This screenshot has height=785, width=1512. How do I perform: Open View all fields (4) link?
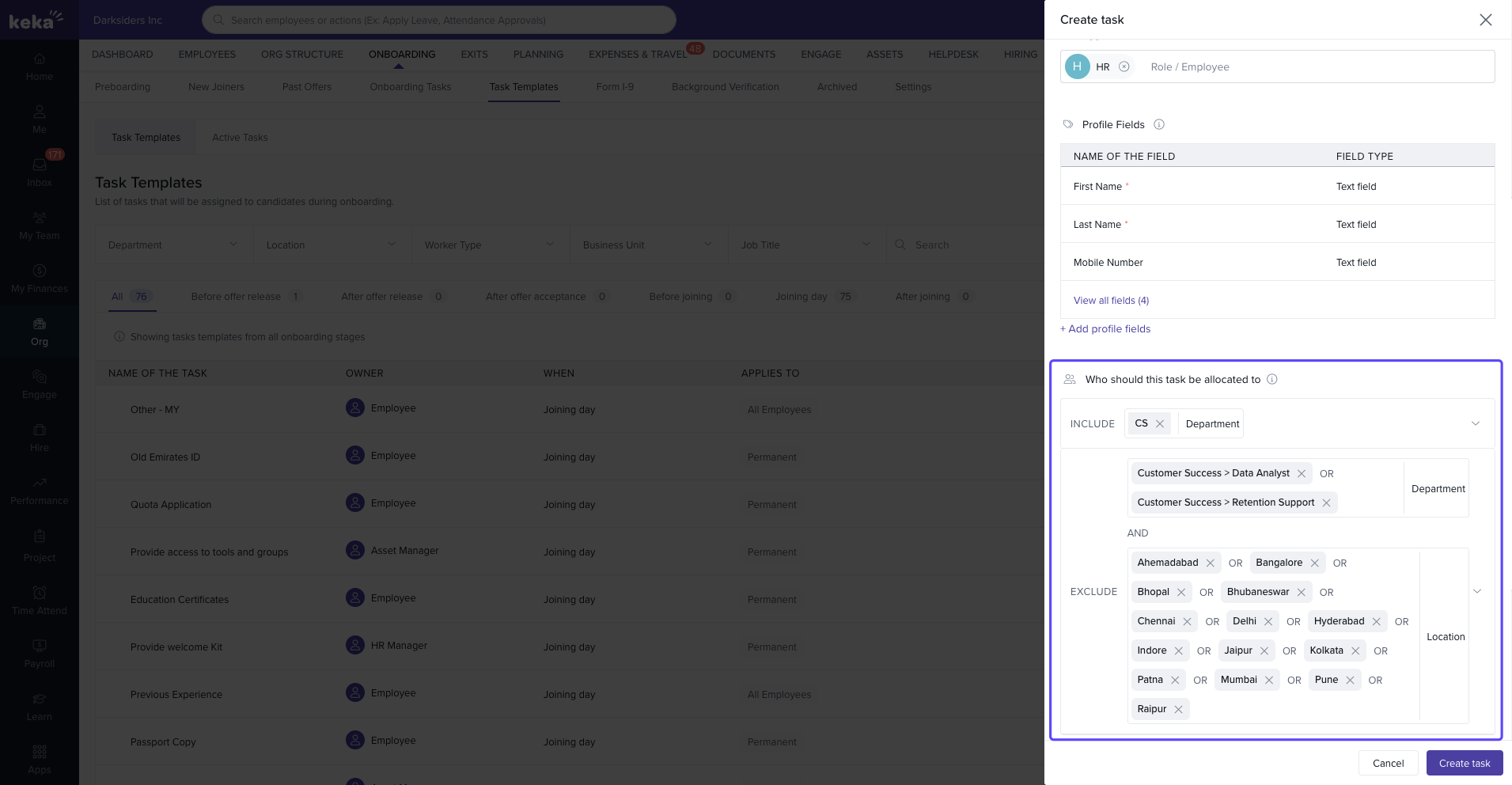click(x=1111, y=301)
